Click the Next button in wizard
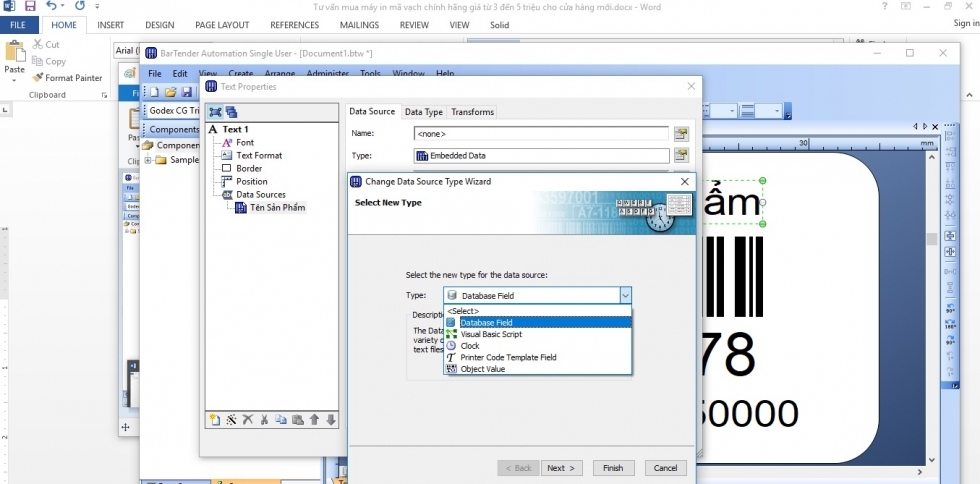Image resolution: width=980 pixels, height=484 pixels. [560, 468]
